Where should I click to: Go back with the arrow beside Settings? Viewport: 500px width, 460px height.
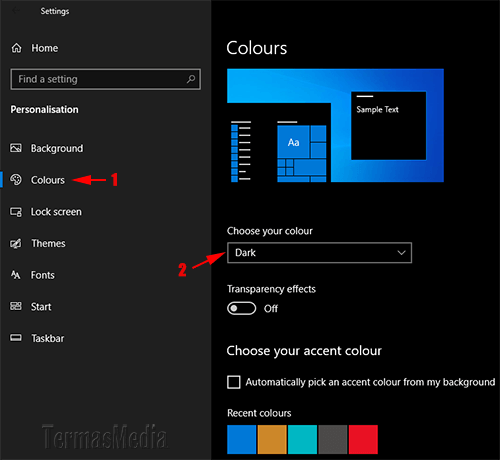[x=16, y=11]
